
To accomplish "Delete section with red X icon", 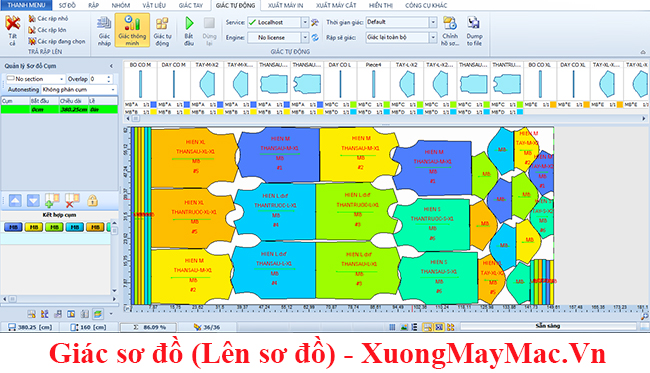I will (72, 201).
